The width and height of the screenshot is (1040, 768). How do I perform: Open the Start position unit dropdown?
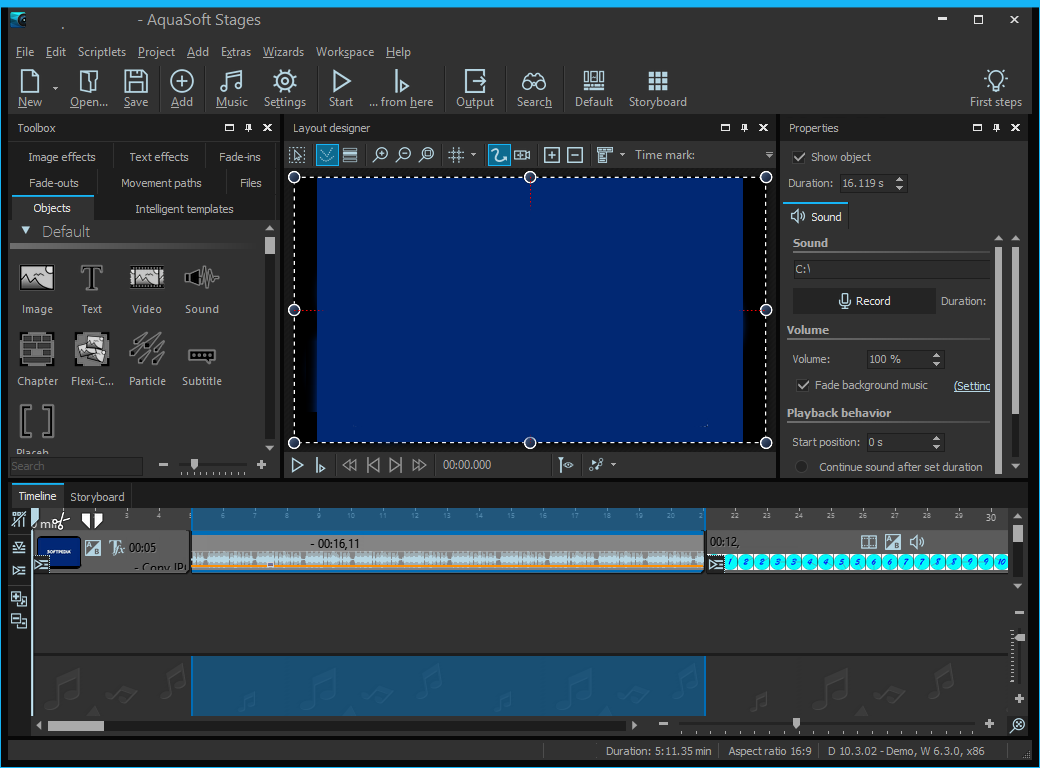pyautogui.click(x=937, y=441)
